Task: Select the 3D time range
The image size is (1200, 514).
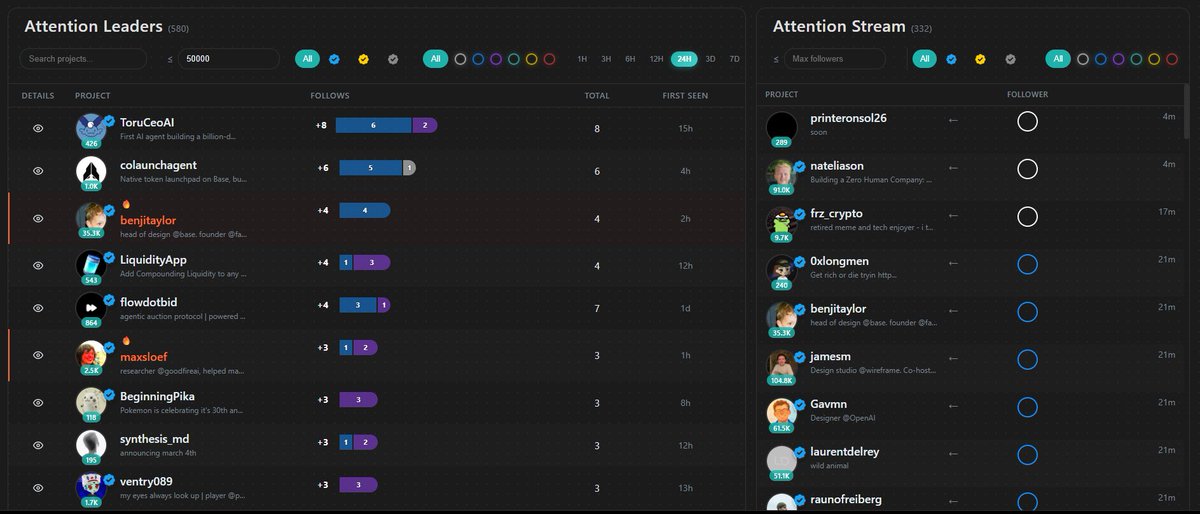Action: coord(710,59)
